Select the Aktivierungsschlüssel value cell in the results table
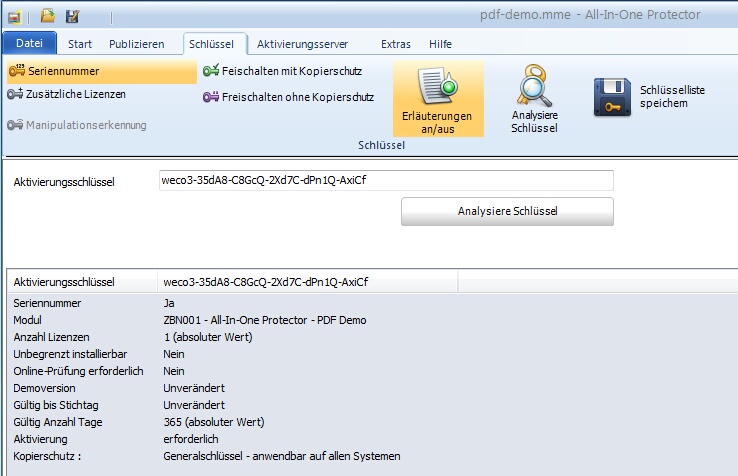This screenshot has width=738, height=476. (308, 283)
